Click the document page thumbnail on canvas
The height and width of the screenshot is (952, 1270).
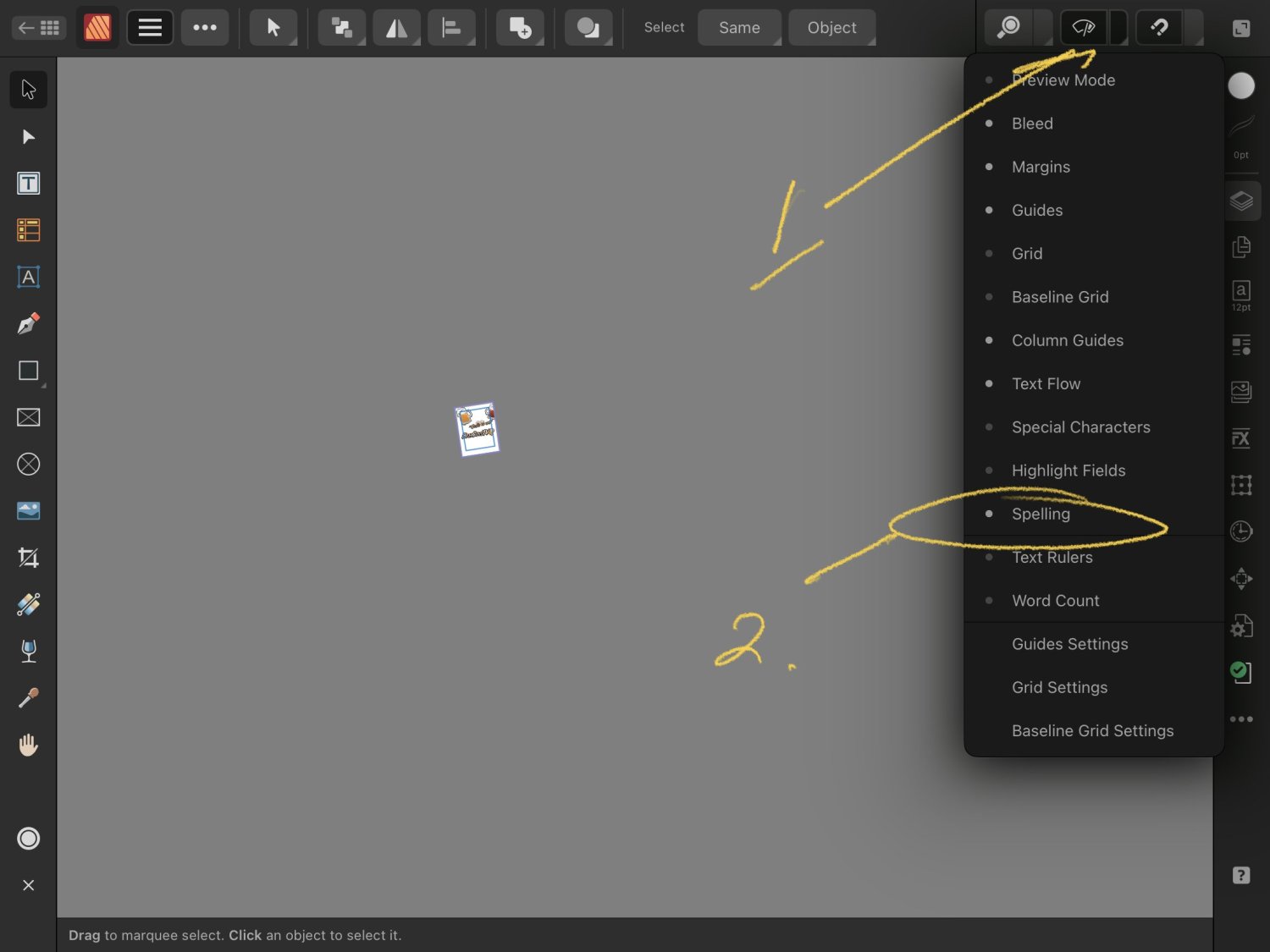[478, 429]
